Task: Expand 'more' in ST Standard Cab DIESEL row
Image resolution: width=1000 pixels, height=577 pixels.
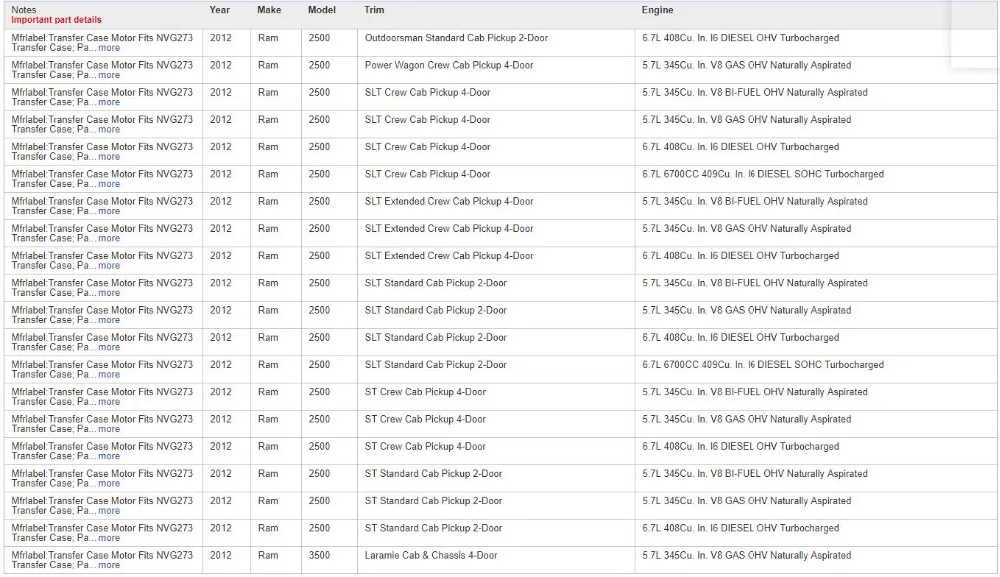Action: pos(109,538)
